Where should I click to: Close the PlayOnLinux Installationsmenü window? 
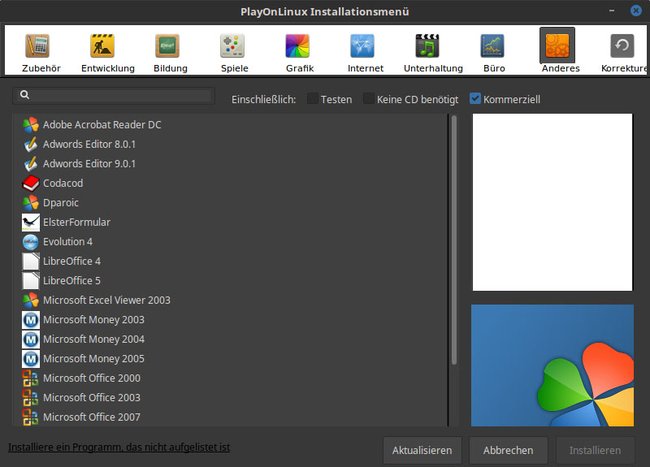point(636,11)
